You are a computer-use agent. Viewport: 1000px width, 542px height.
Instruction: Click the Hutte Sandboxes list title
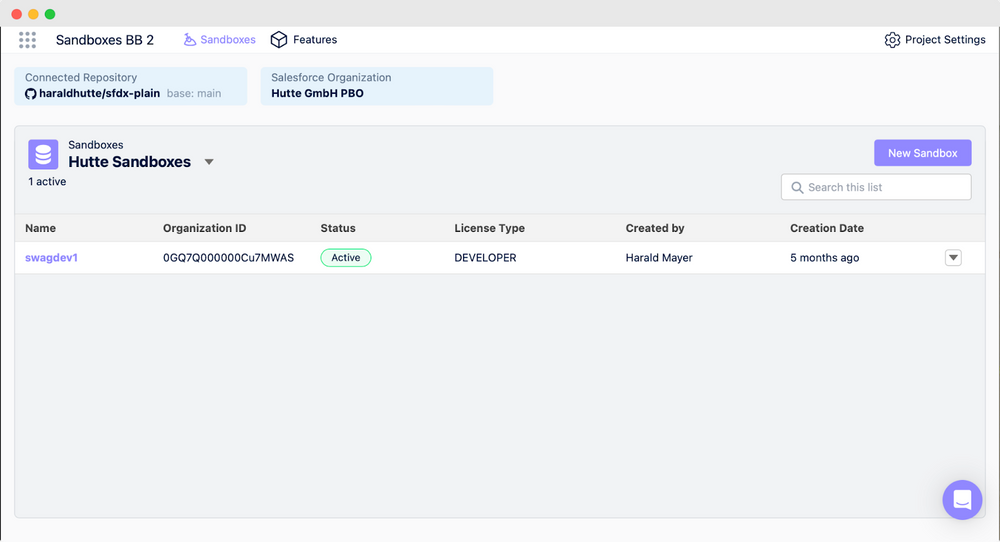(129, 162)
